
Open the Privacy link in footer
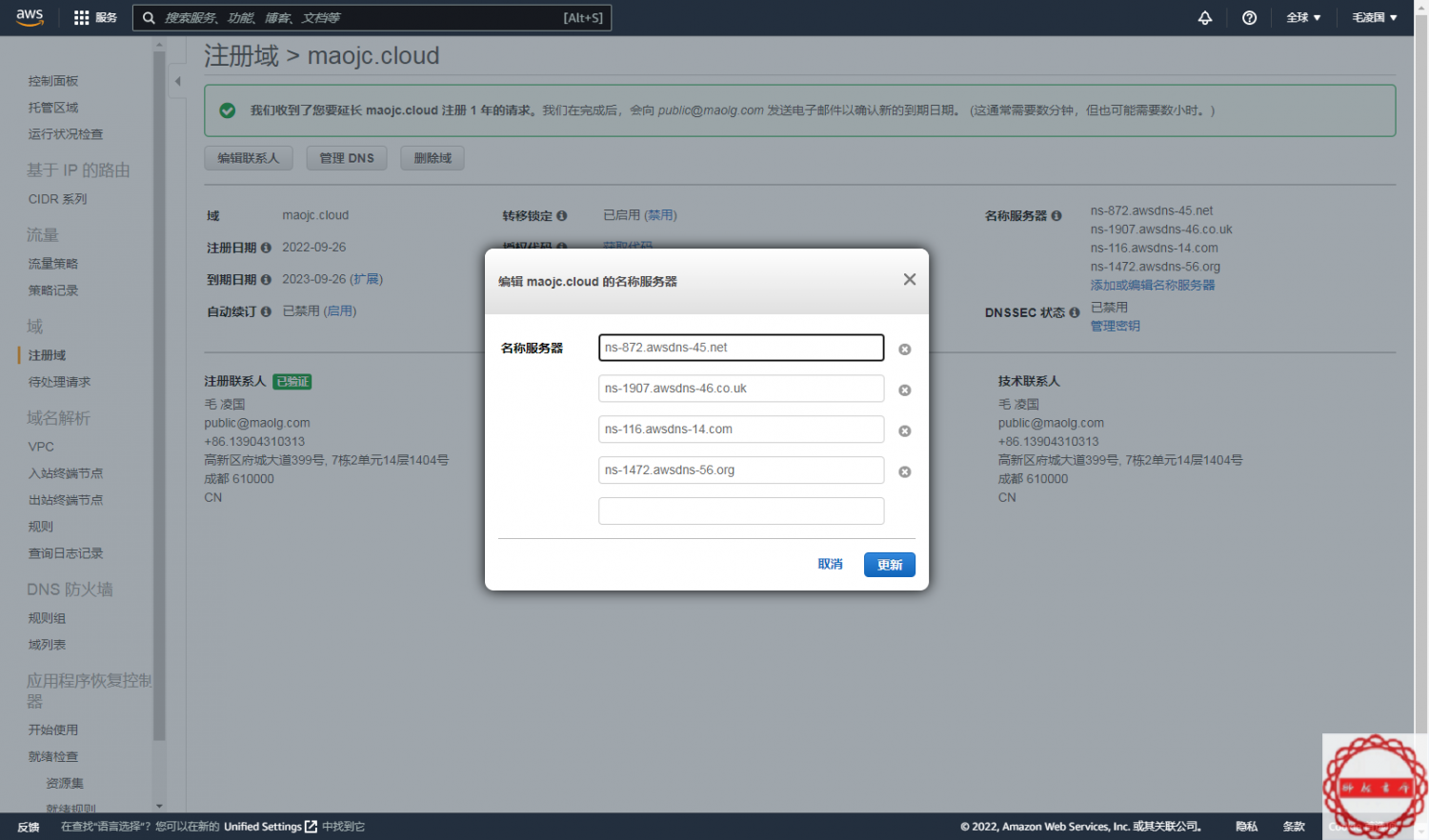coord(1246,827)
